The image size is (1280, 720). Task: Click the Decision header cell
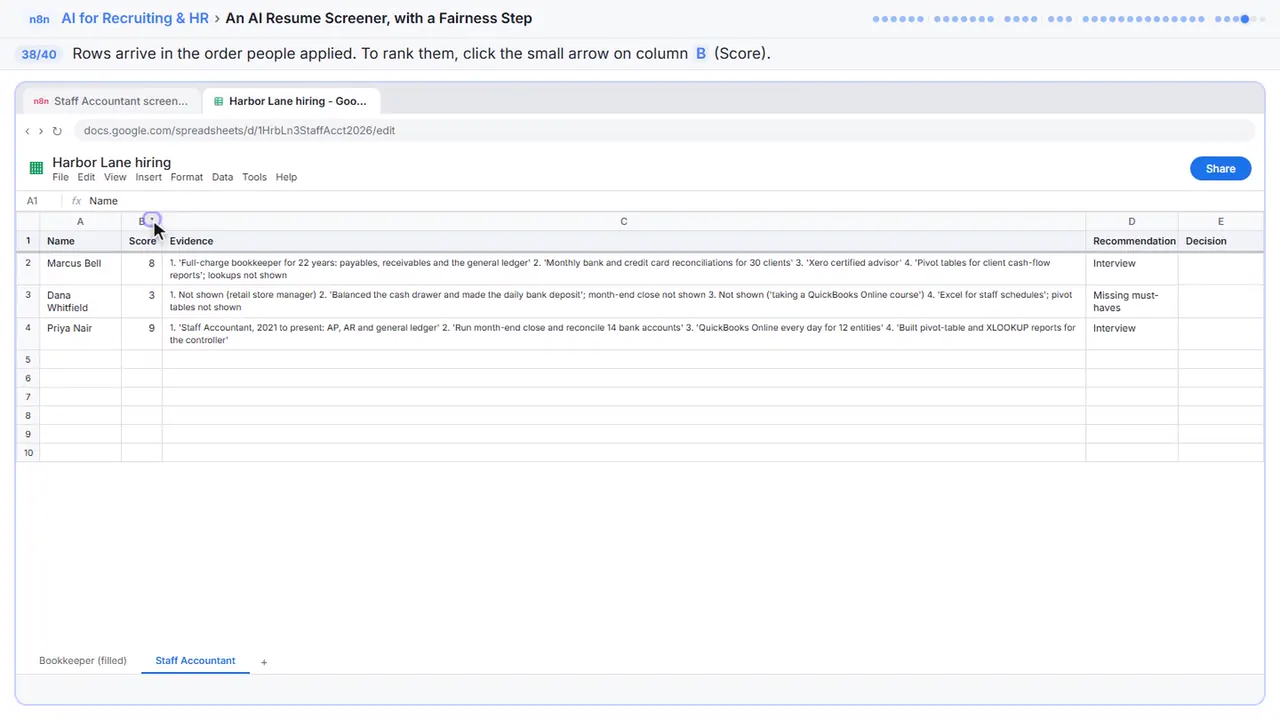coord(1221,241)
